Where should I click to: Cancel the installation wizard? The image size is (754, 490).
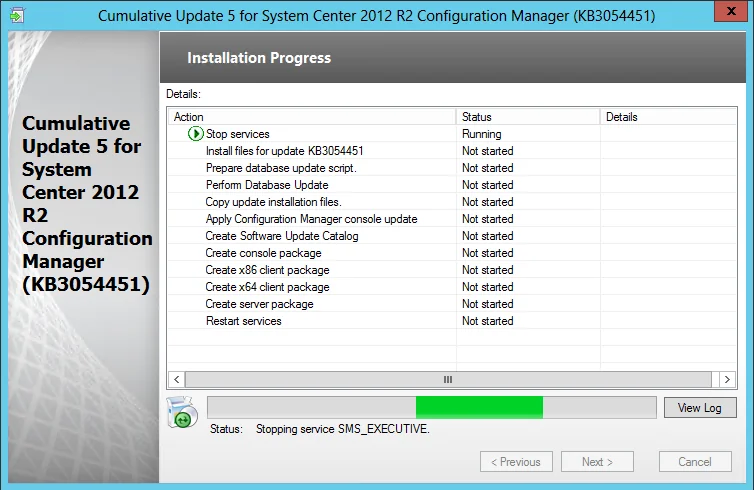(x=695, y=462)
